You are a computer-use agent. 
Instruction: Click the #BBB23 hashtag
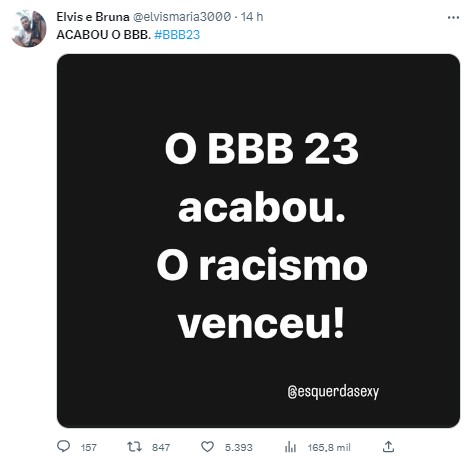click(177, 35)
